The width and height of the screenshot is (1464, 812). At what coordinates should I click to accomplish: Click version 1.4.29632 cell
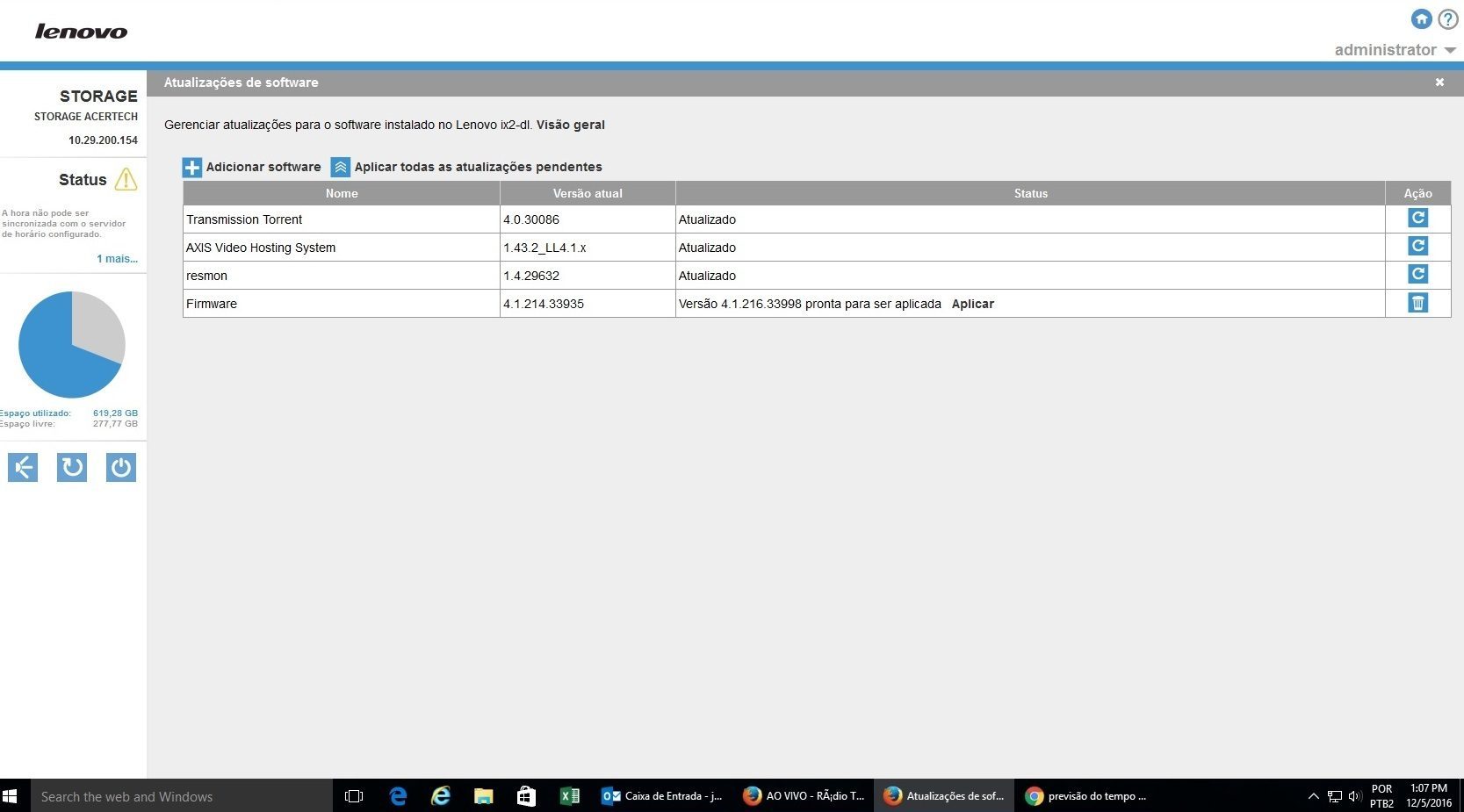(588, 276)
